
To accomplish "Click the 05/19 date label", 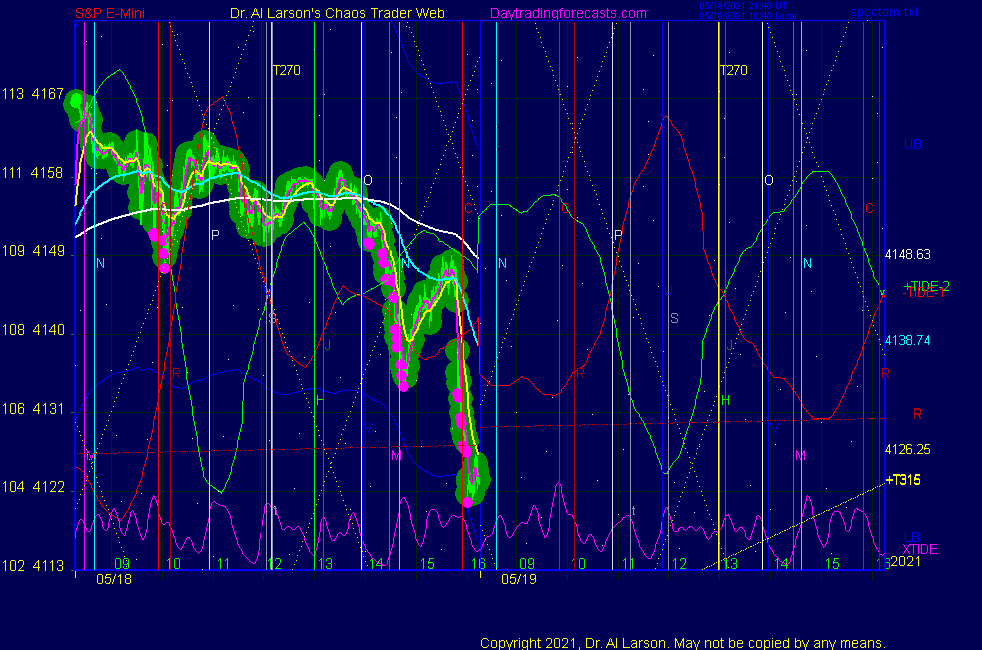I will (519, 579).
